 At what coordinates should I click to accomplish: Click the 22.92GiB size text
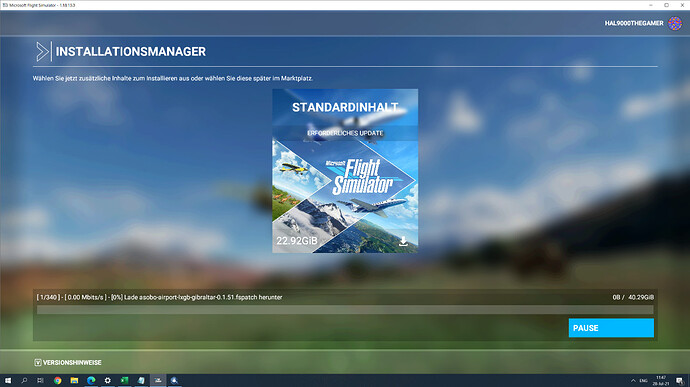coord(297,241)
